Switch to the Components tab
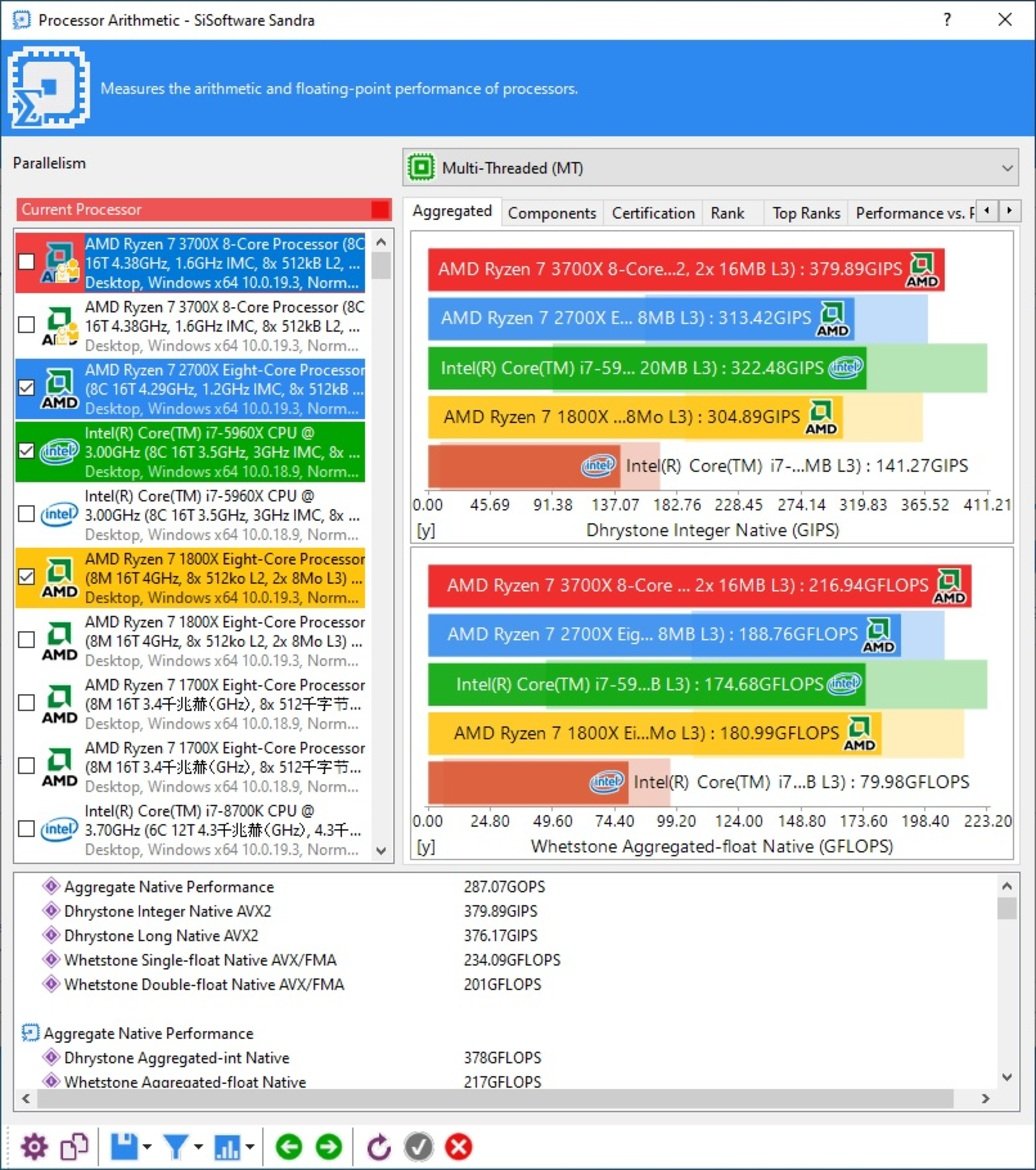The height and width of the screenshot is (1170, 1036). (552, 213)
